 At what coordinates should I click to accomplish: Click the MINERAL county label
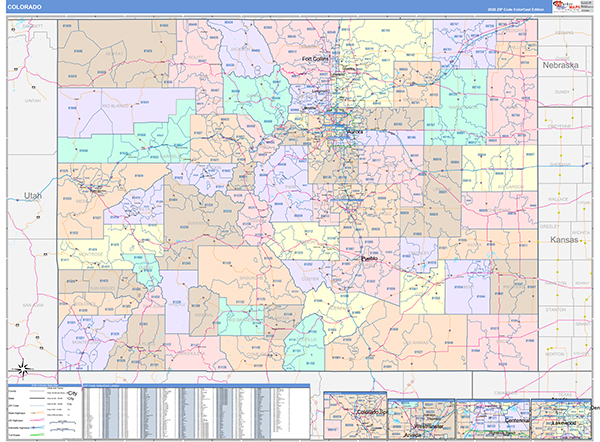tap(204, 315)
